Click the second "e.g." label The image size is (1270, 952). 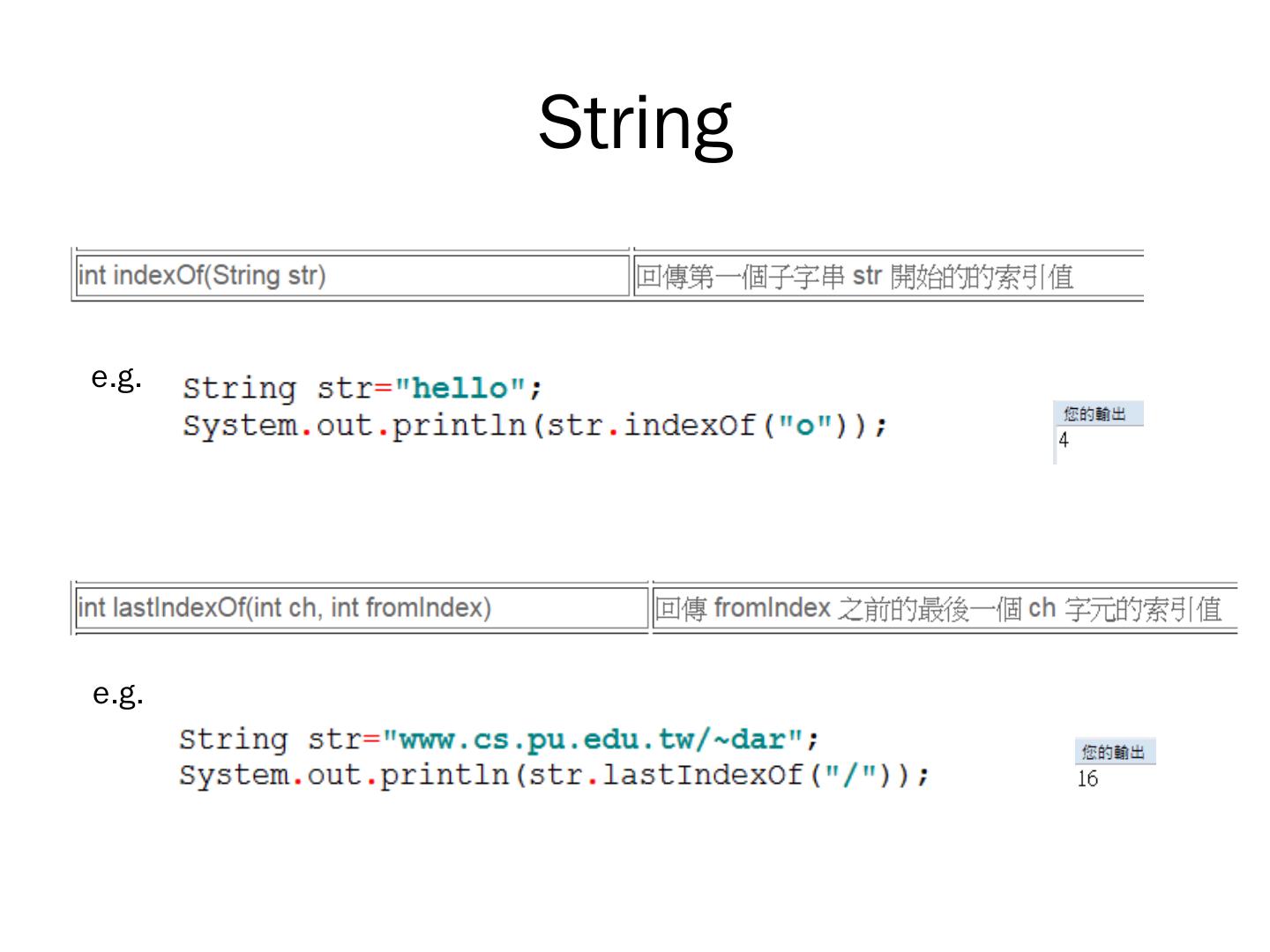[x=118, y=694]
